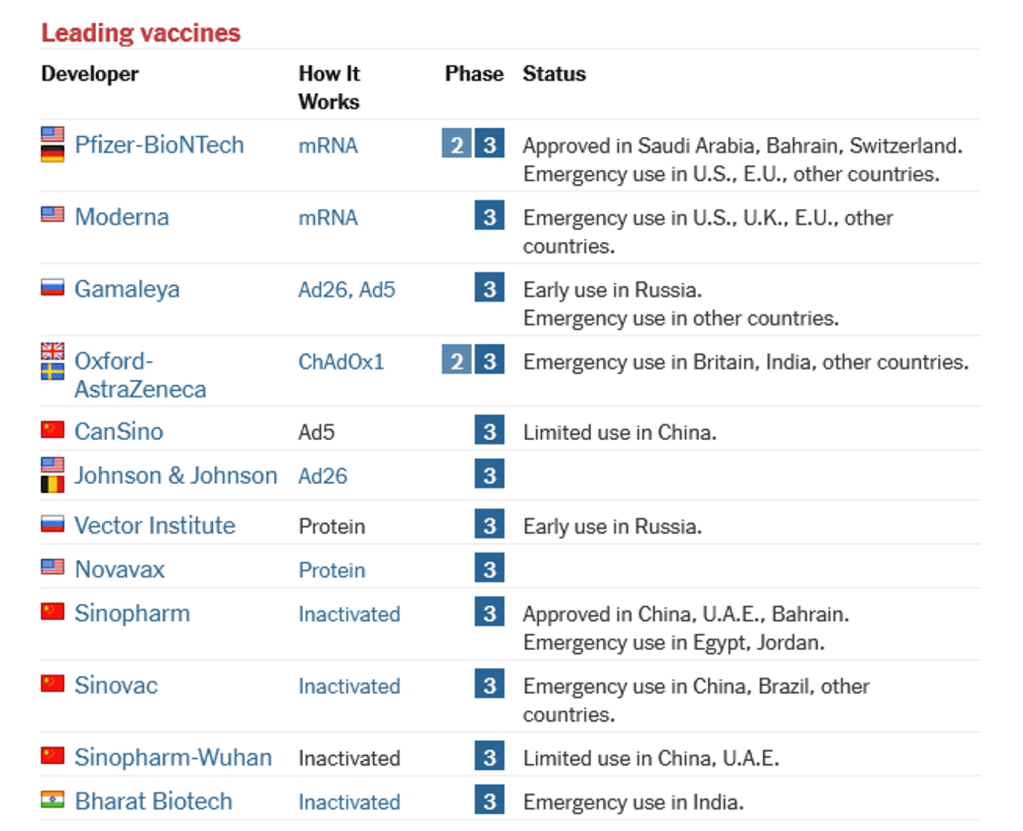The image size is (1023, 831).
Task: Click the Phase 3 badge for Novavax
Action: (x=489, y=569)
